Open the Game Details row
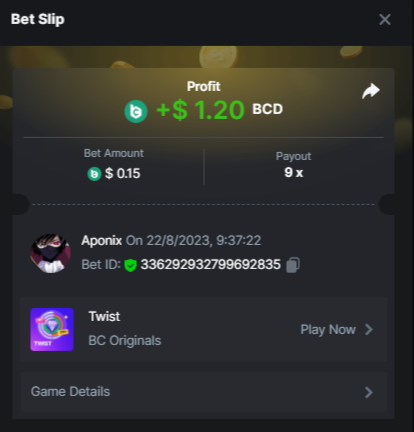The image size is (414, 432). point(203,392)
